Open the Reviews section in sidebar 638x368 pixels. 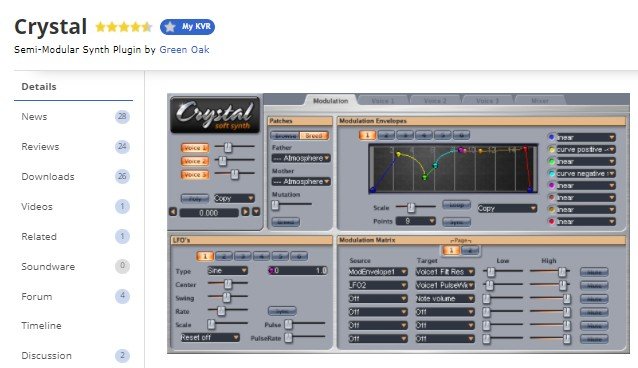coord(40,147)
